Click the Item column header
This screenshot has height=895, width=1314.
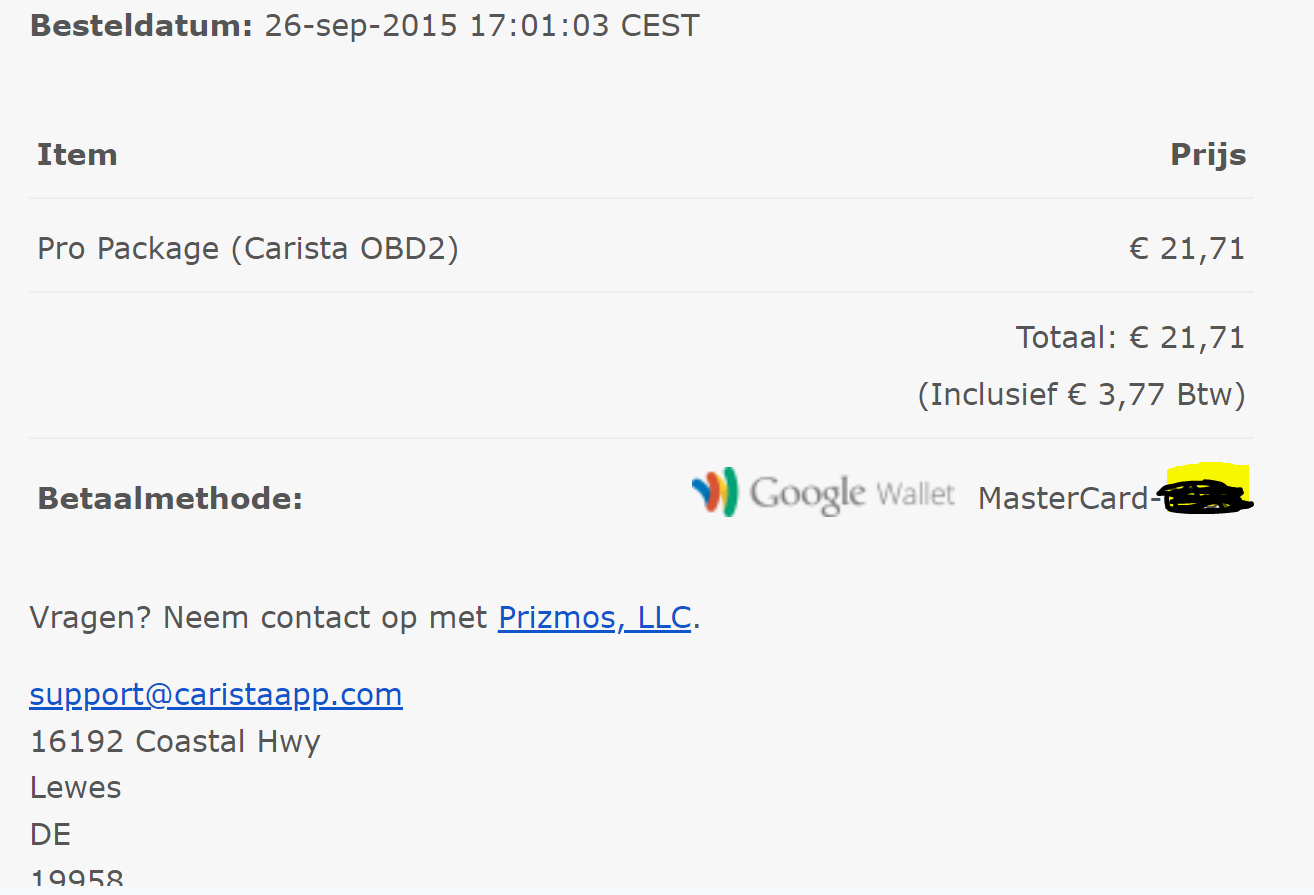(77, 154)
